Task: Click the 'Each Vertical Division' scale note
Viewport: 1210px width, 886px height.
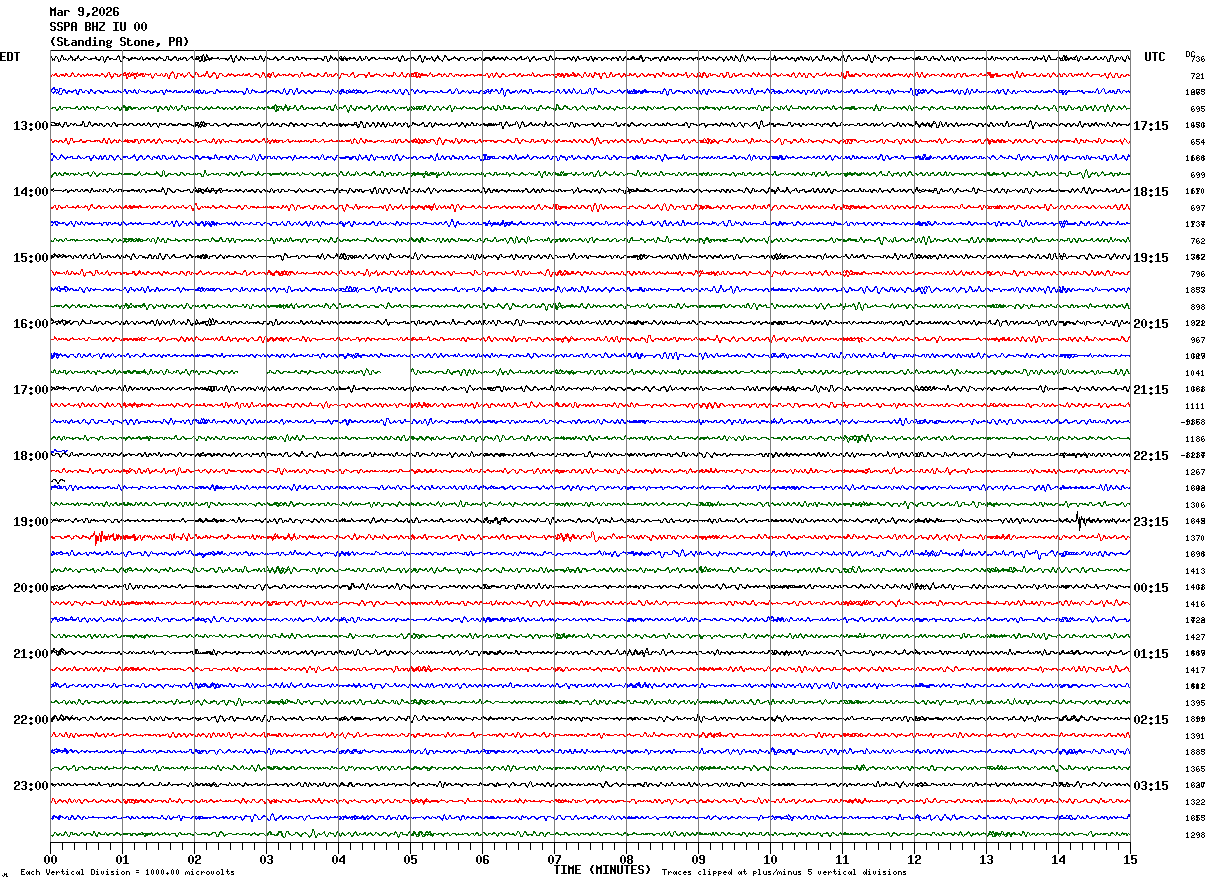Action: (127, 873)
